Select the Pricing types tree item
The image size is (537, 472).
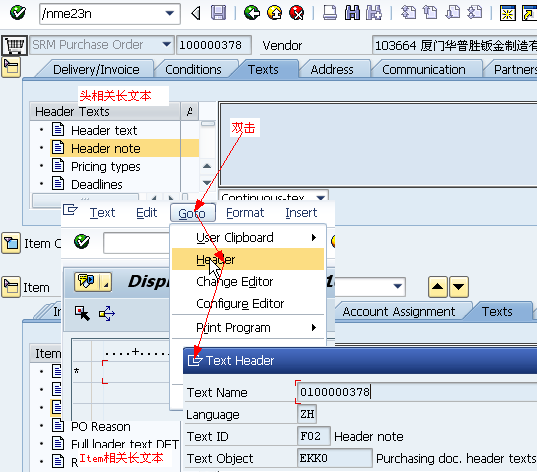pos(105,166)
